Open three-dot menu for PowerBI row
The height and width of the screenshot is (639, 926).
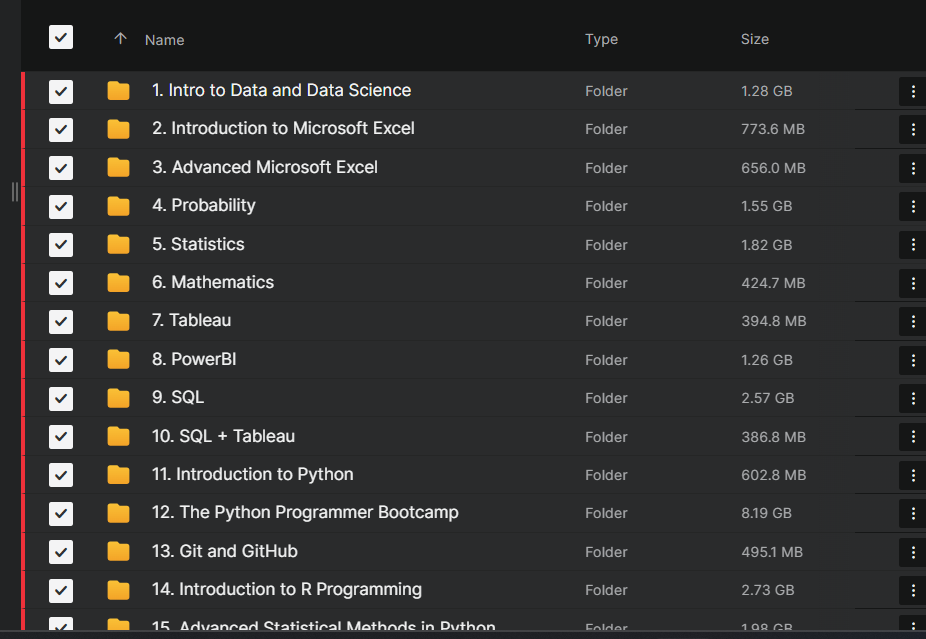[912, 359]
